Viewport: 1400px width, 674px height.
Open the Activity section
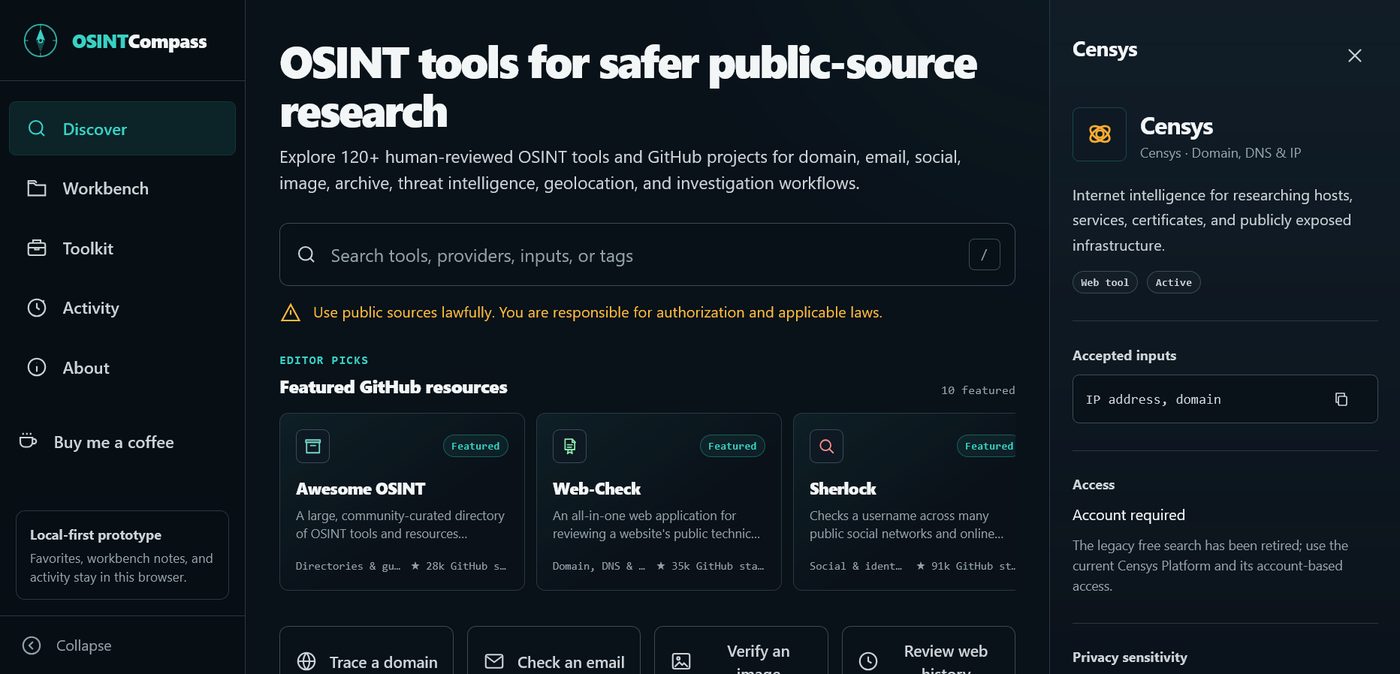click(x=122, y=308)
